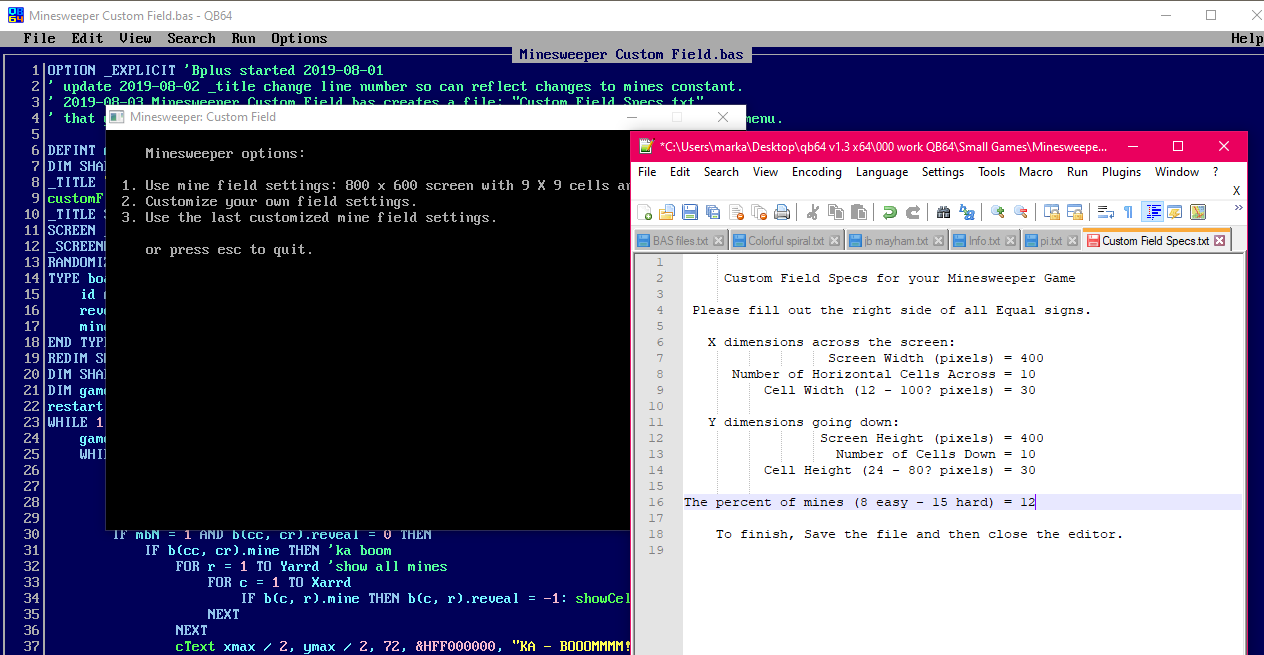Open Find with the binoculars icon
Screen dimensions: 1264x655
pyautogui.click(x=943, y=212)
